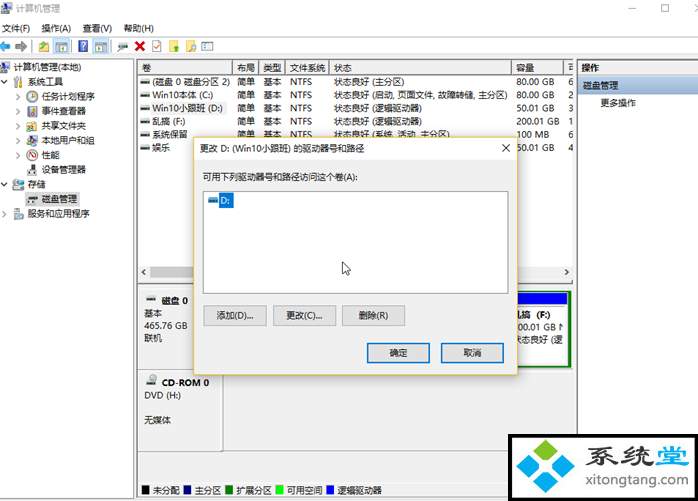This screenshot has height=501, width=698.
Task: Click the yellow folder-up toolbar icon
Action: click(174, 46)
